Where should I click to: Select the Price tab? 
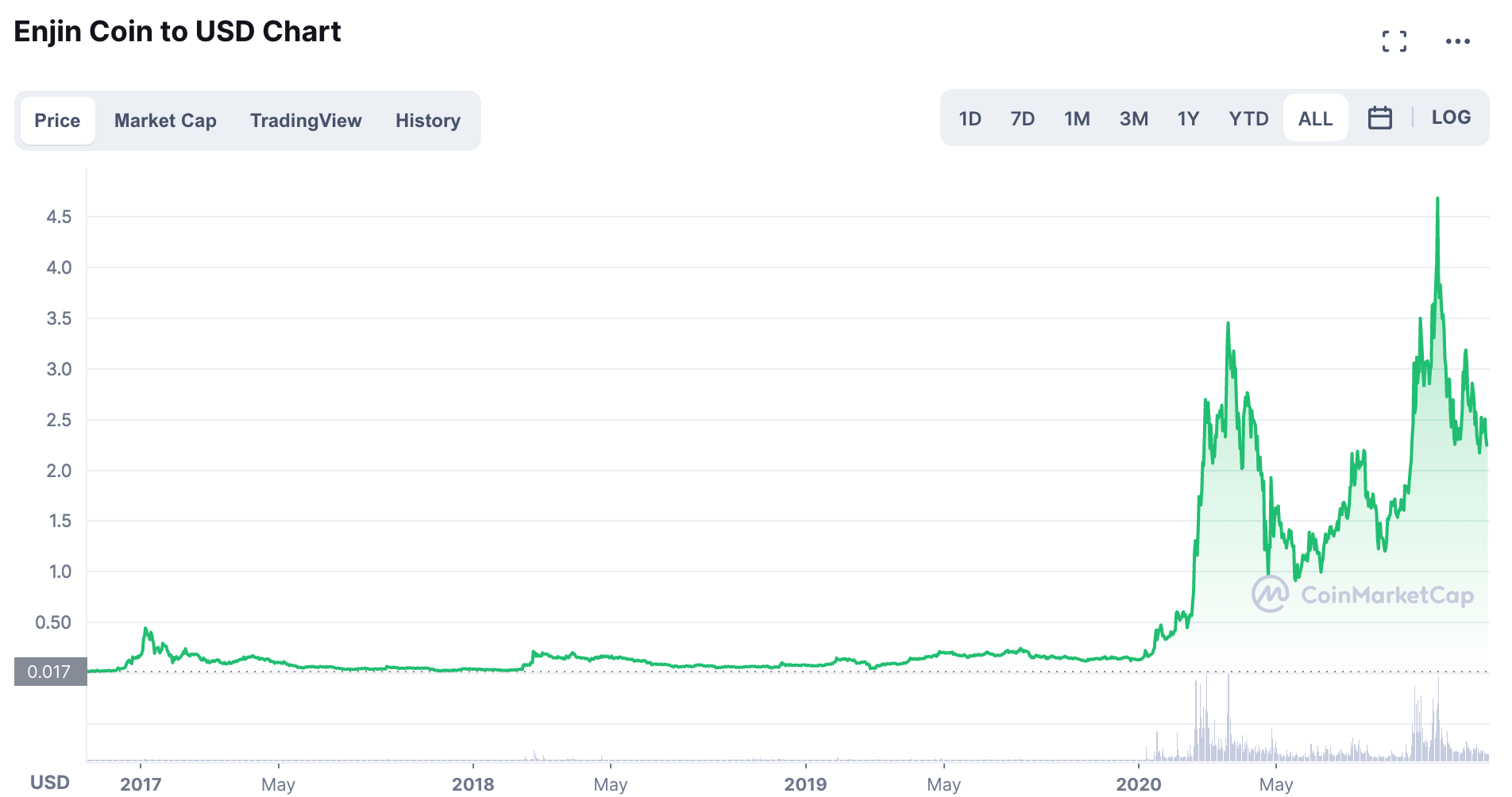57,121
